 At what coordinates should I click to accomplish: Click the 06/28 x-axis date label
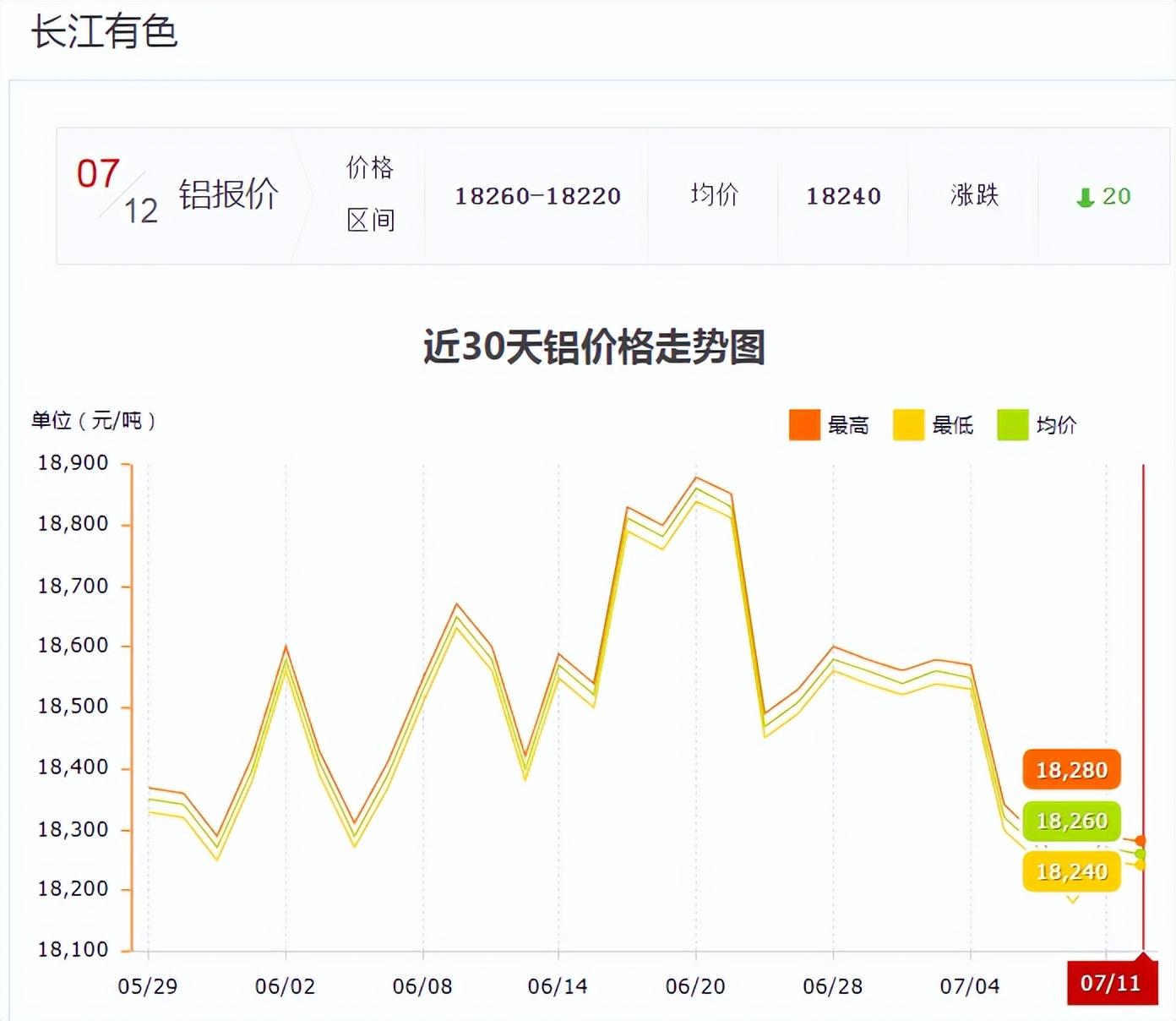[833, 986]
